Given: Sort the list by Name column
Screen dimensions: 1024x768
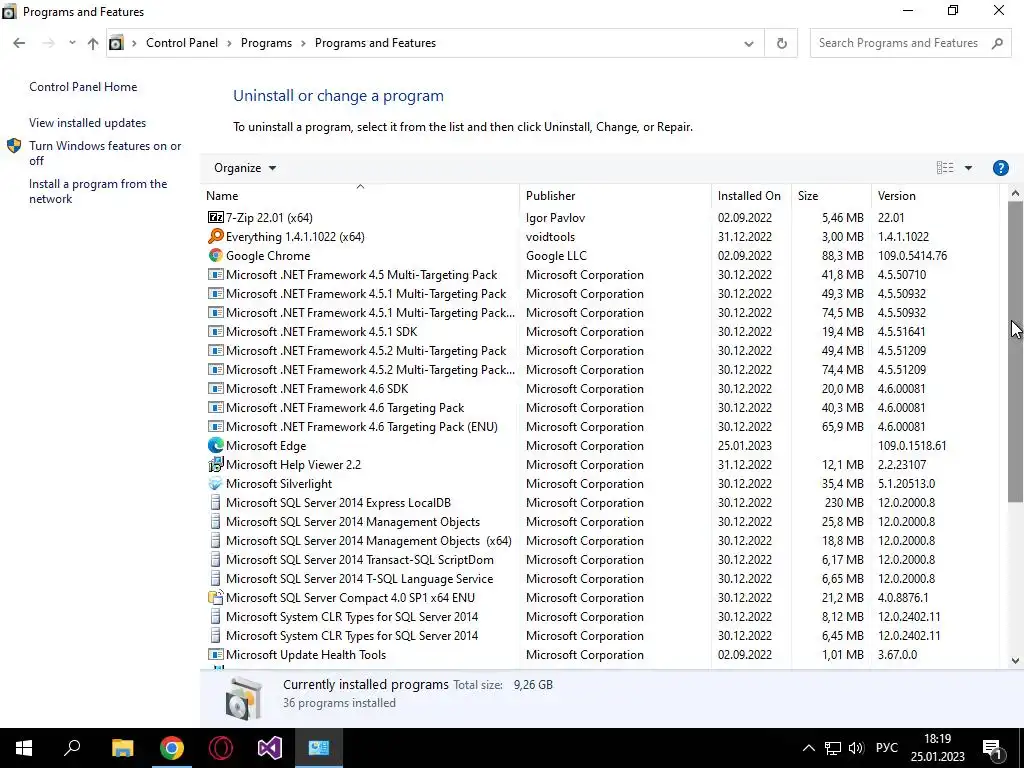Looking at the screenshot, I should 361,195.
